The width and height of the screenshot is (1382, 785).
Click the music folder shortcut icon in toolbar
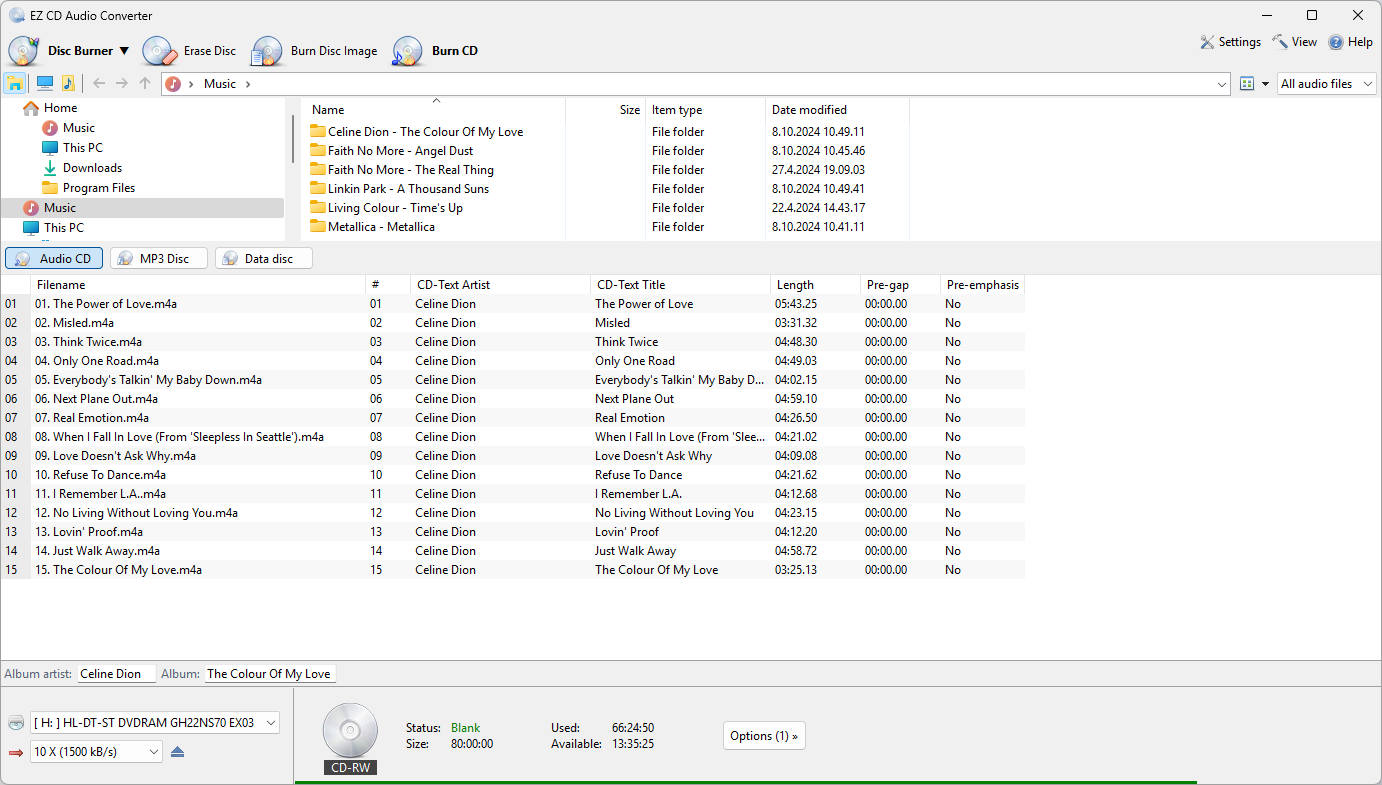[x=68, y=84]
